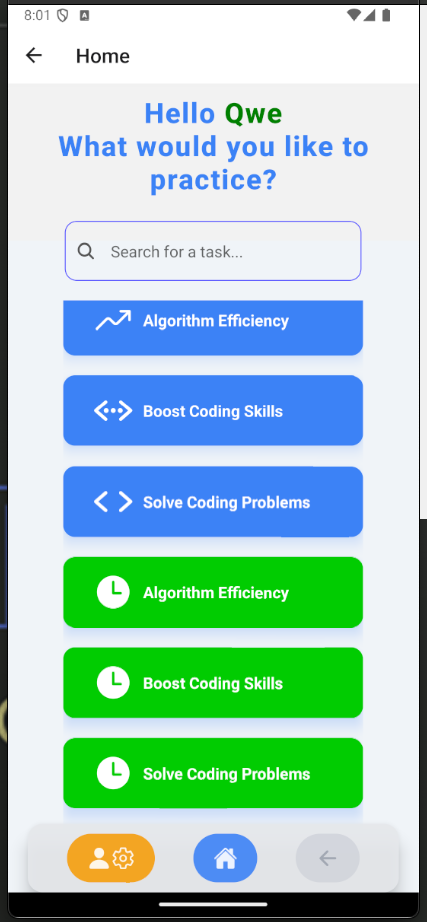
Task: Click the dotted code icon on blue Boost Coding Skills
Action: pyautogui.click(x=114, y=411)
